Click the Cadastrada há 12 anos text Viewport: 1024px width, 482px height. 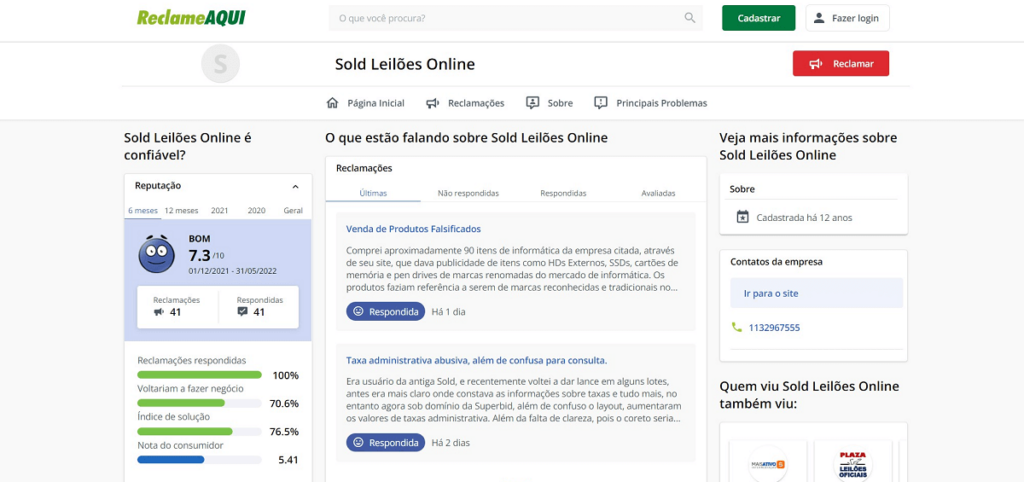click(x=804, y=217)
